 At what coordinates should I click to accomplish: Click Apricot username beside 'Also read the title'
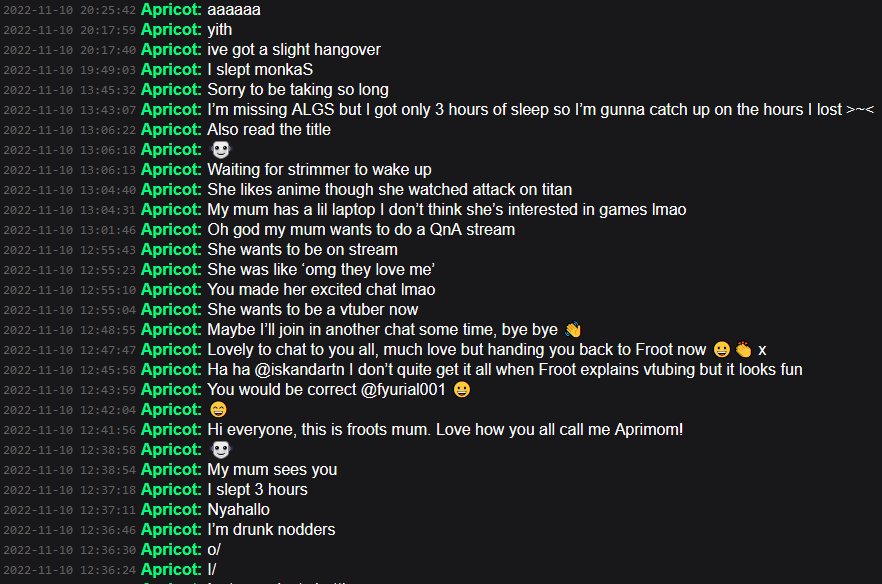(x=171, y=129)
